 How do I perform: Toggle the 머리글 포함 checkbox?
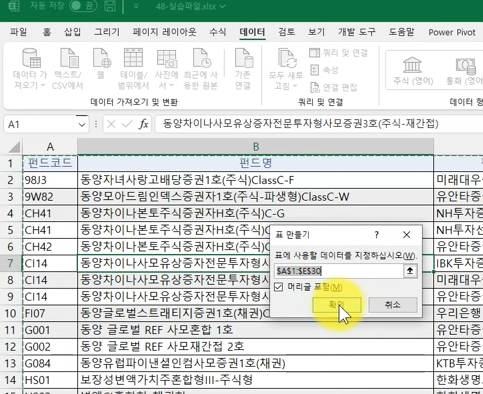[278, 287]
